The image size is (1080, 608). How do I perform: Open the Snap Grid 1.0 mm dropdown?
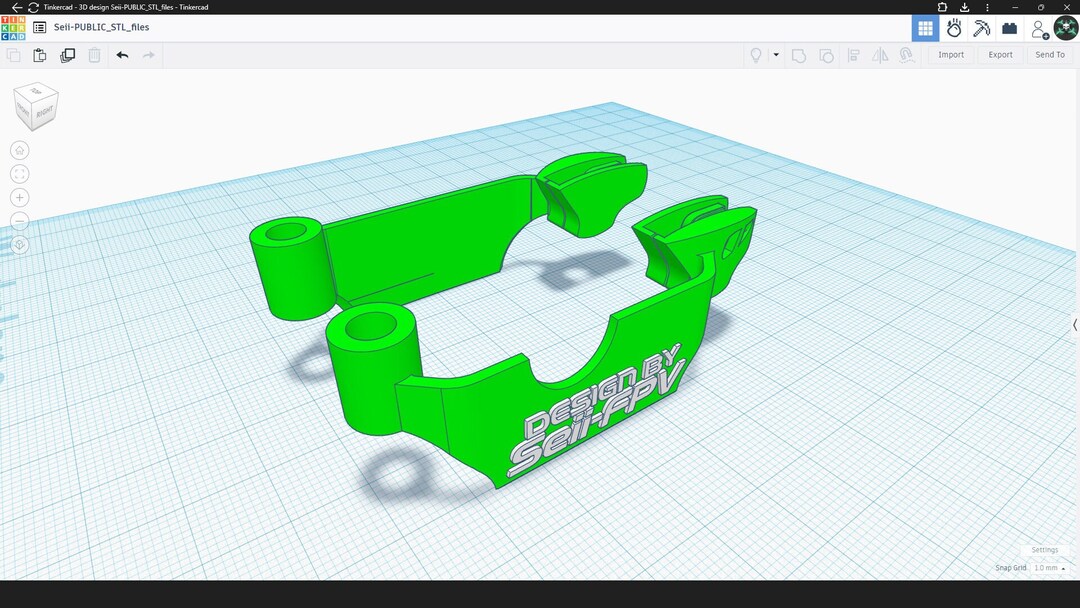tap(1046, 568)
